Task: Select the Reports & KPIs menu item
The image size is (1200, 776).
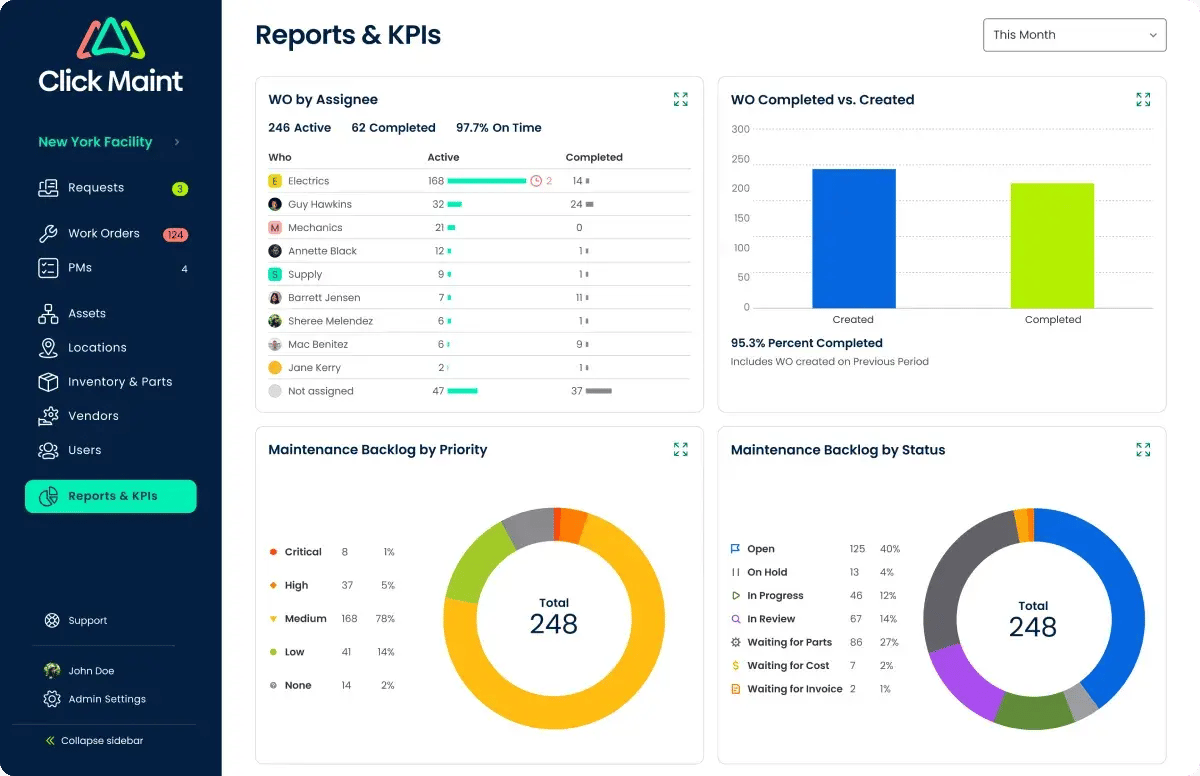Action: click(111, 496)
